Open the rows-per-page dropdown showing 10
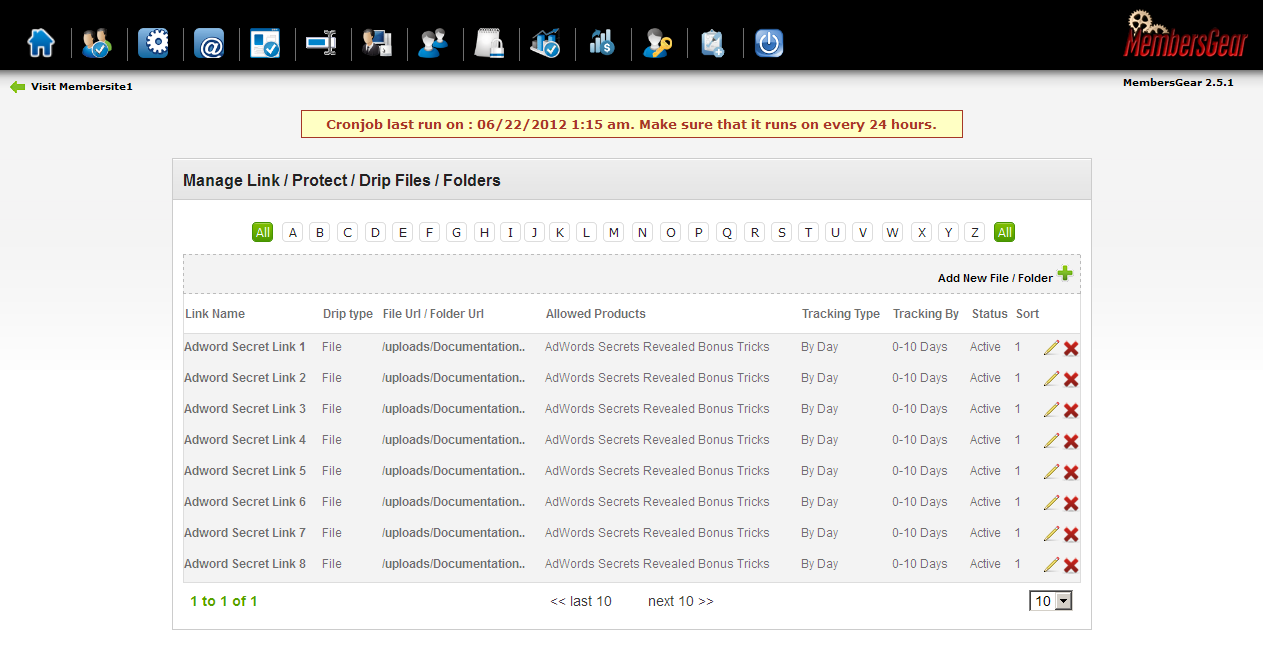1263x645 pixels. (x=1051, y=601)
